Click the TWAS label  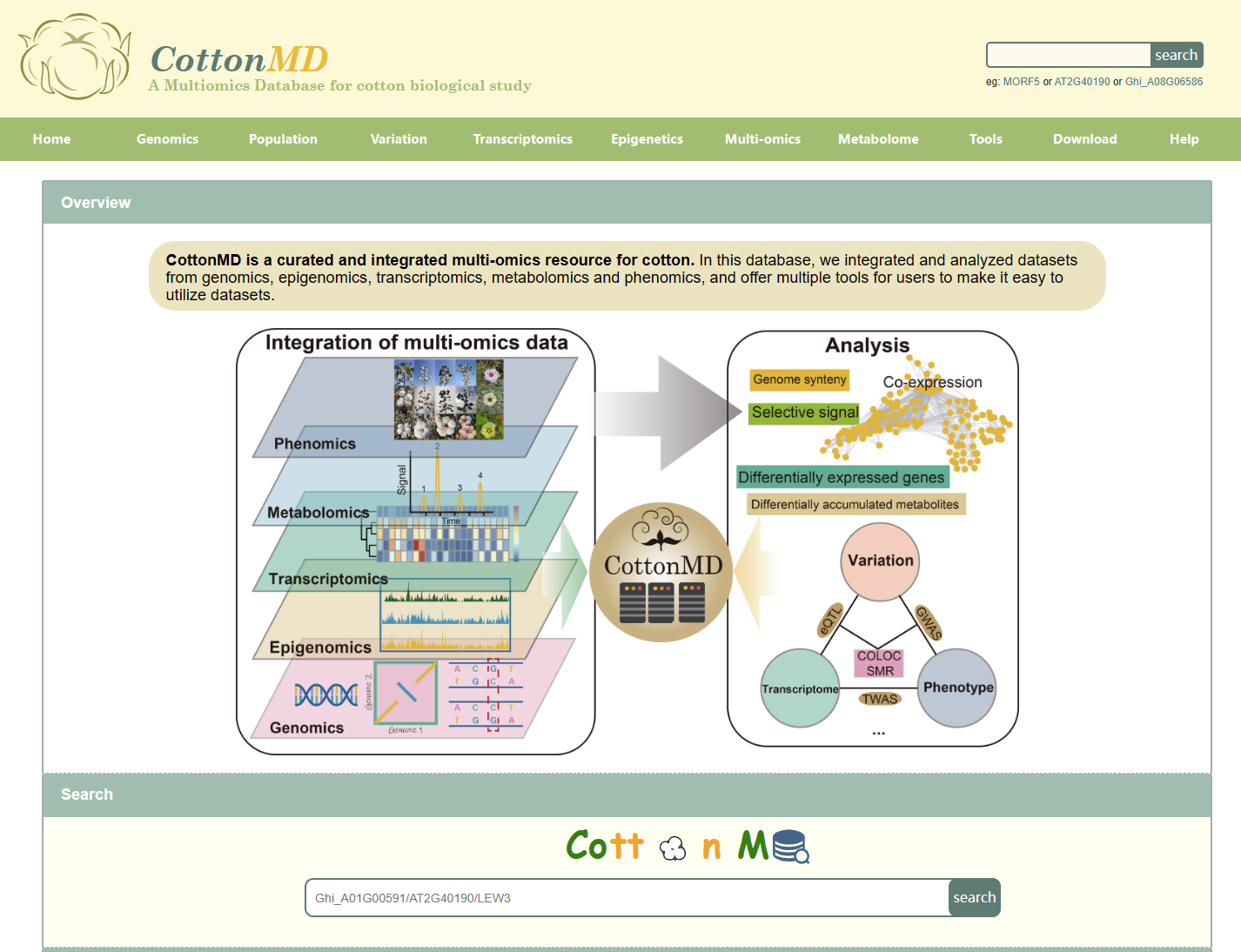880,699
